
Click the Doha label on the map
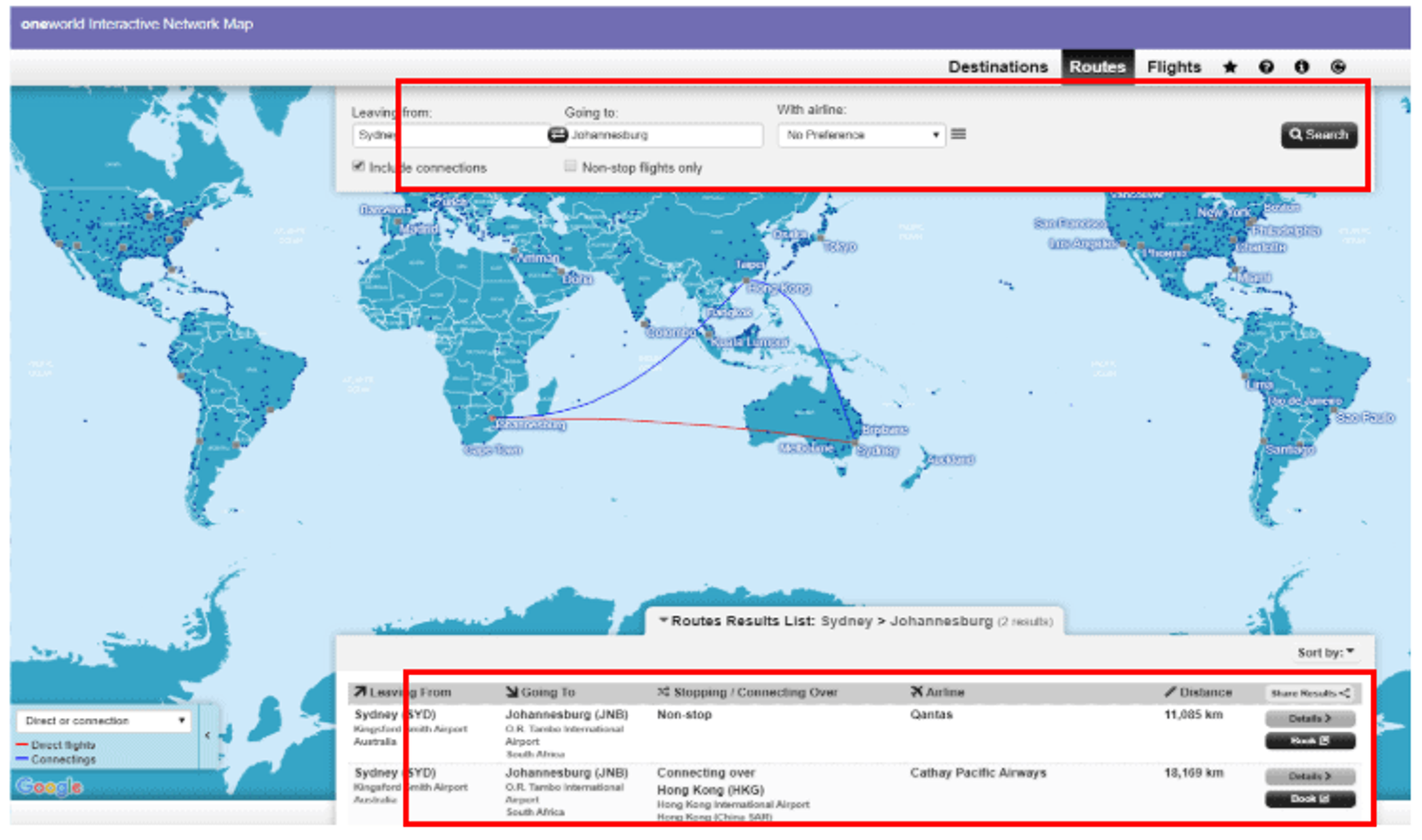(x=577, y=279)
